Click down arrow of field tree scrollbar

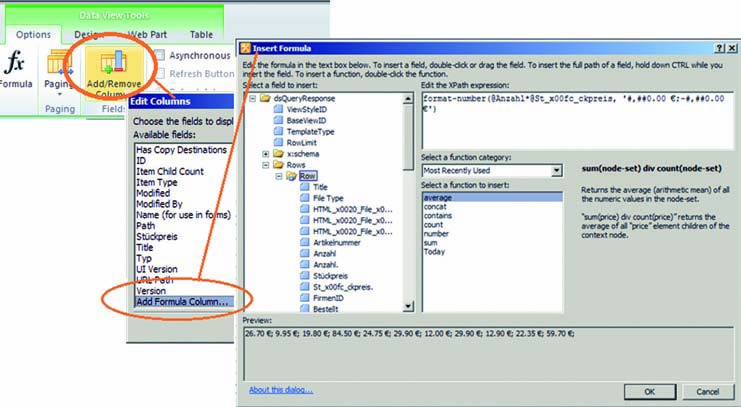408,306
